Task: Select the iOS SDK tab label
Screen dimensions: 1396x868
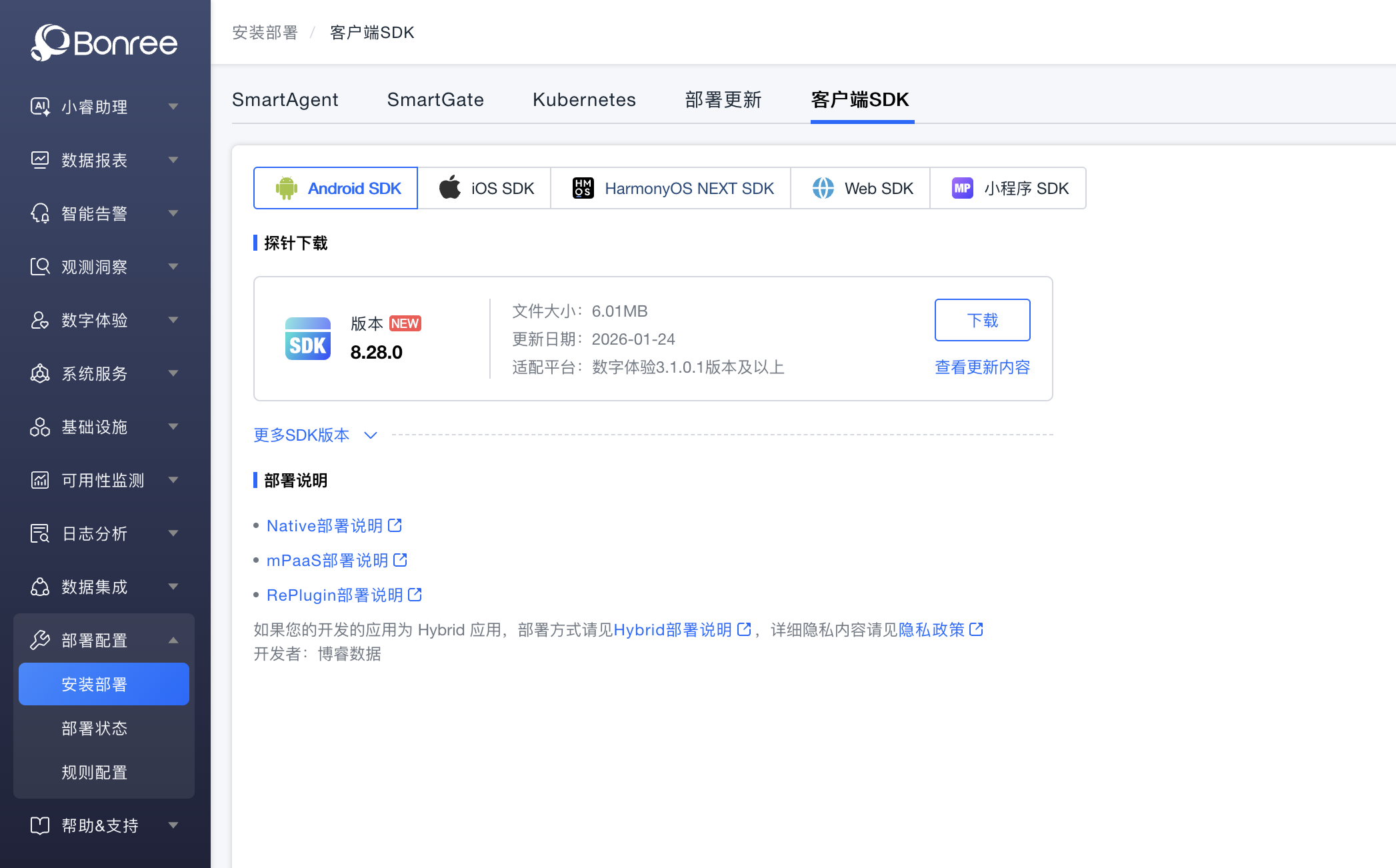Action: [x=503, y=189]
